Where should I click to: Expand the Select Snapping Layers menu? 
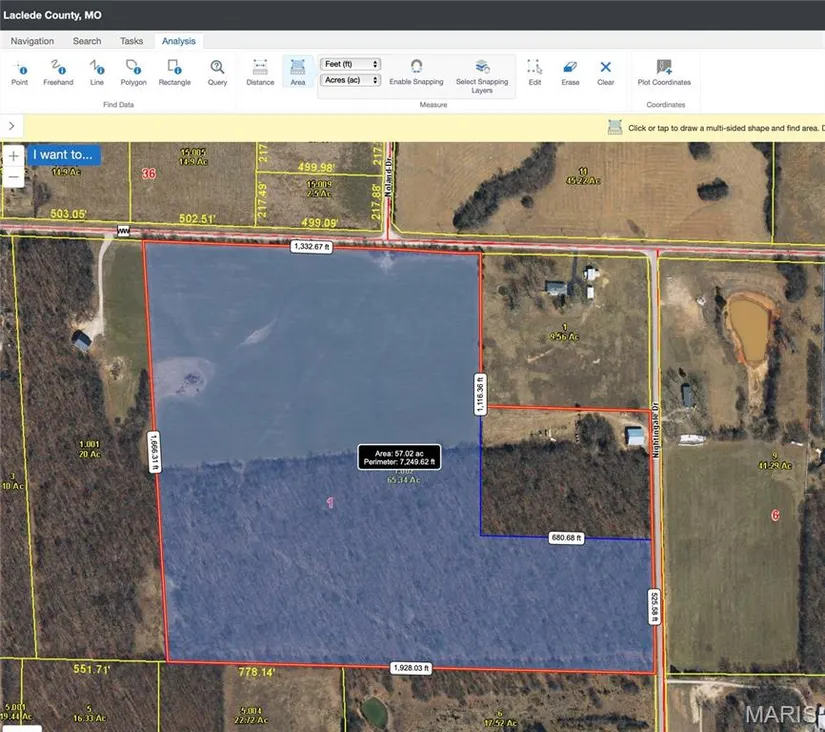(482, 74)
